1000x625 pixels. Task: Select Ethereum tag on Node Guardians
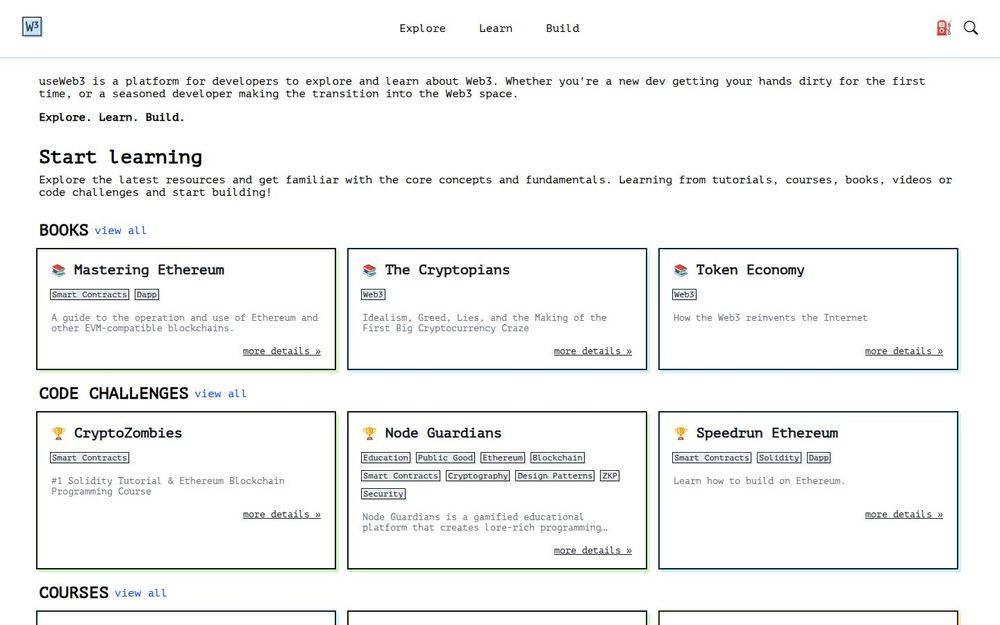(503, 458)
